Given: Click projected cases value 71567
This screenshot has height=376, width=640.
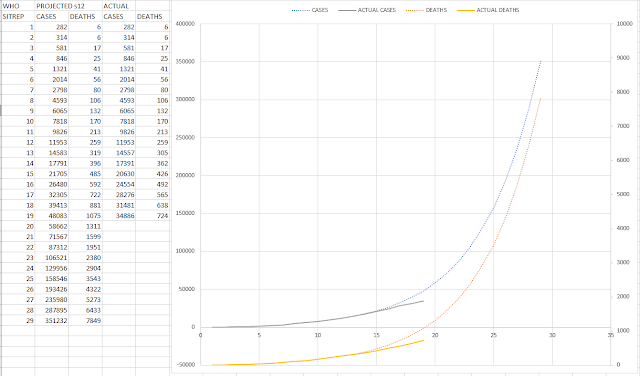Looking at the screenshot, I should click(x=52, y=237).
